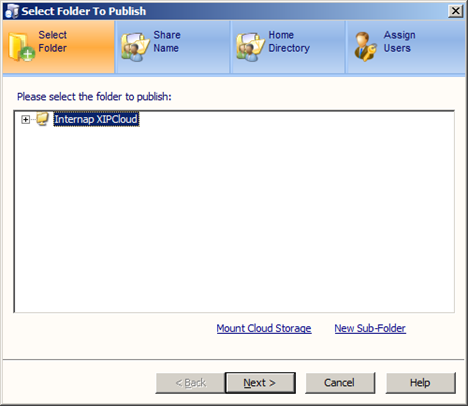Click the disabled Back button
Image resolution: width=468 pixels, height=406 pixels.
(x=190, y=383)
